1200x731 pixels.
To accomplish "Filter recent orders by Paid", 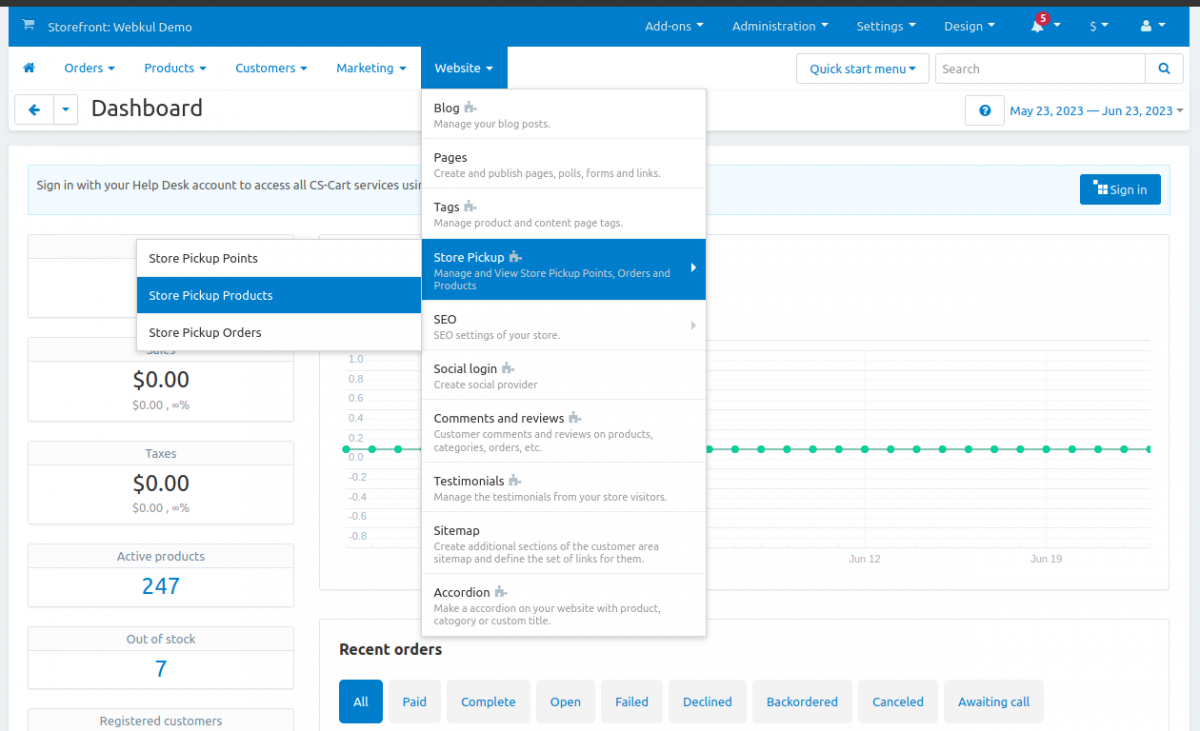I will [415, 702].
